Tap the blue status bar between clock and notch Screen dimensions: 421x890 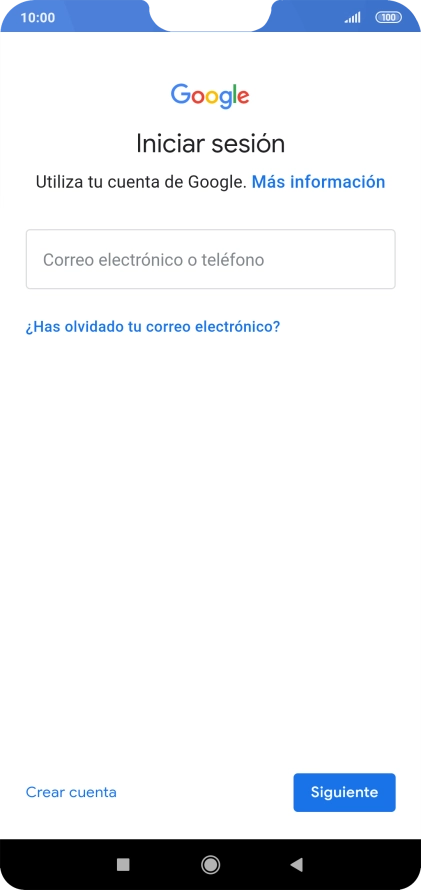[102, 18]
